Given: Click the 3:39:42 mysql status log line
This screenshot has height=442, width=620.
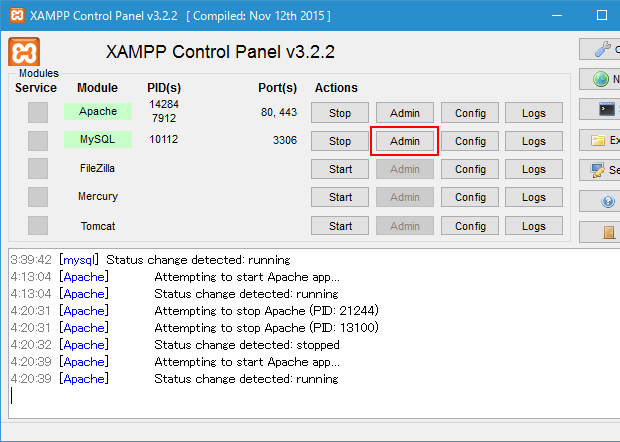Looking at the screenshot, I should [x=150, y=260].
